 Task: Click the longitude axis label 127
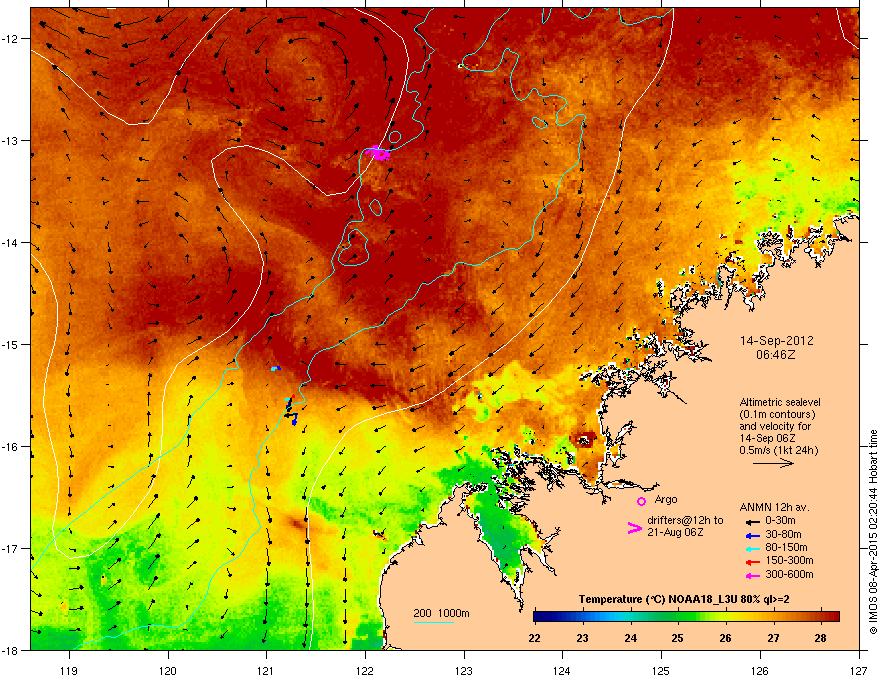coord(859,670)
